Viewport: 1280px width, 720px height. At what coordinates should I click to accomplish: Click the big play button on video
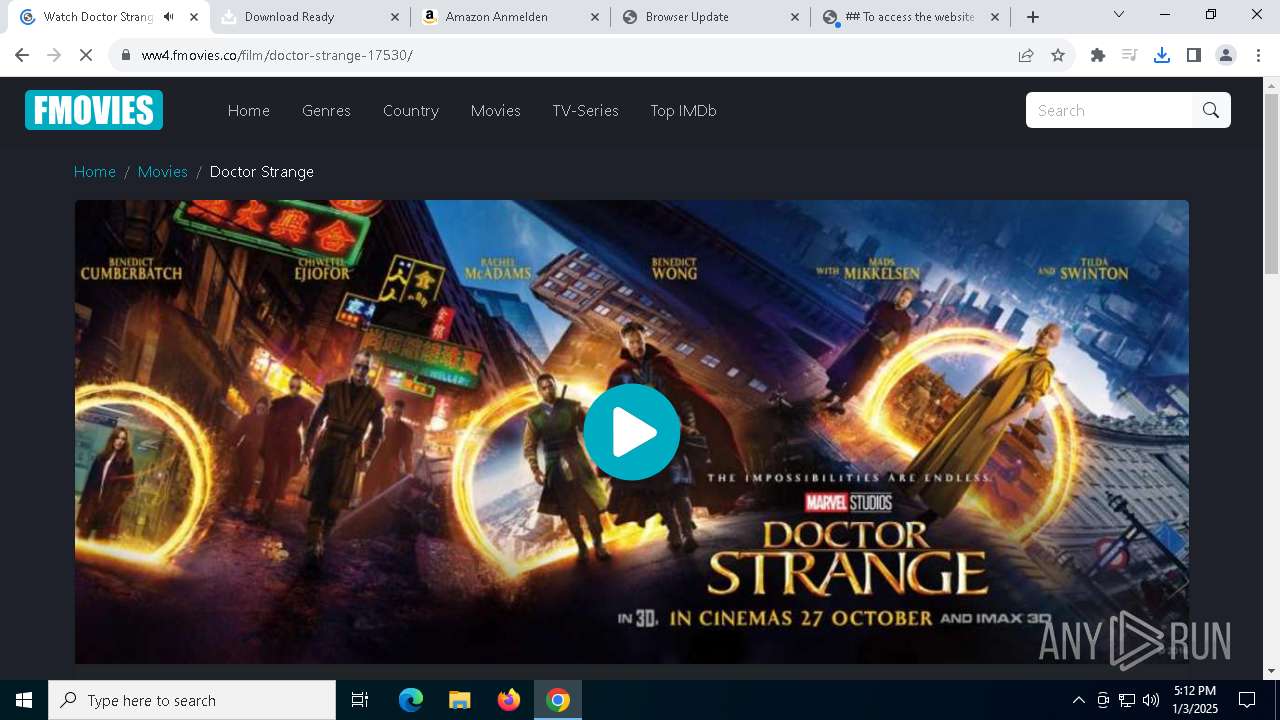(x=632, y=432)
